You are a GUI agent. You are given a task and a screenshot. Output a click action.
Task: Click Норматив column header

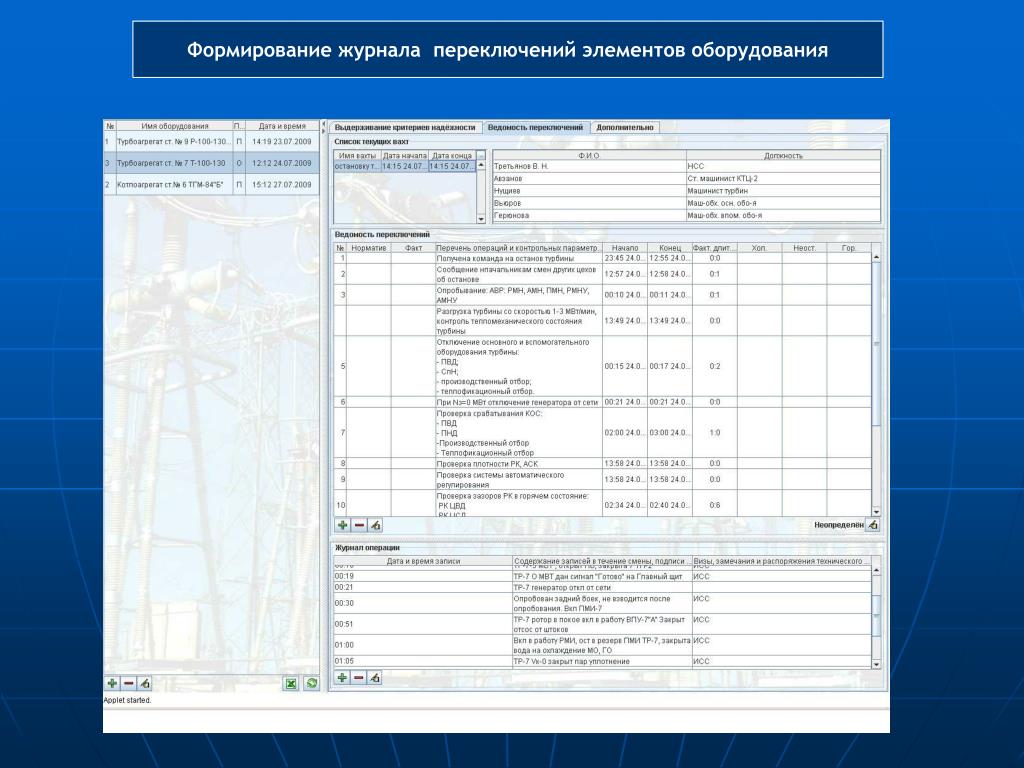pos(368,248)
